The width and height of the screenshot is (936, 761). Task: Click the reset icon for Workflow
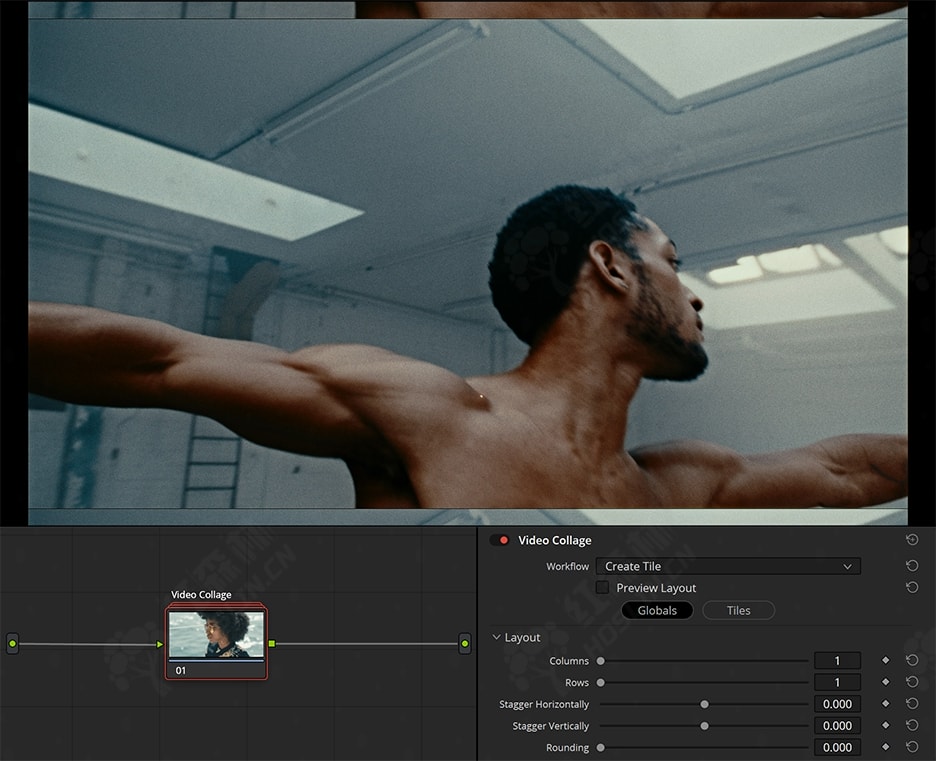coord(912,566)
